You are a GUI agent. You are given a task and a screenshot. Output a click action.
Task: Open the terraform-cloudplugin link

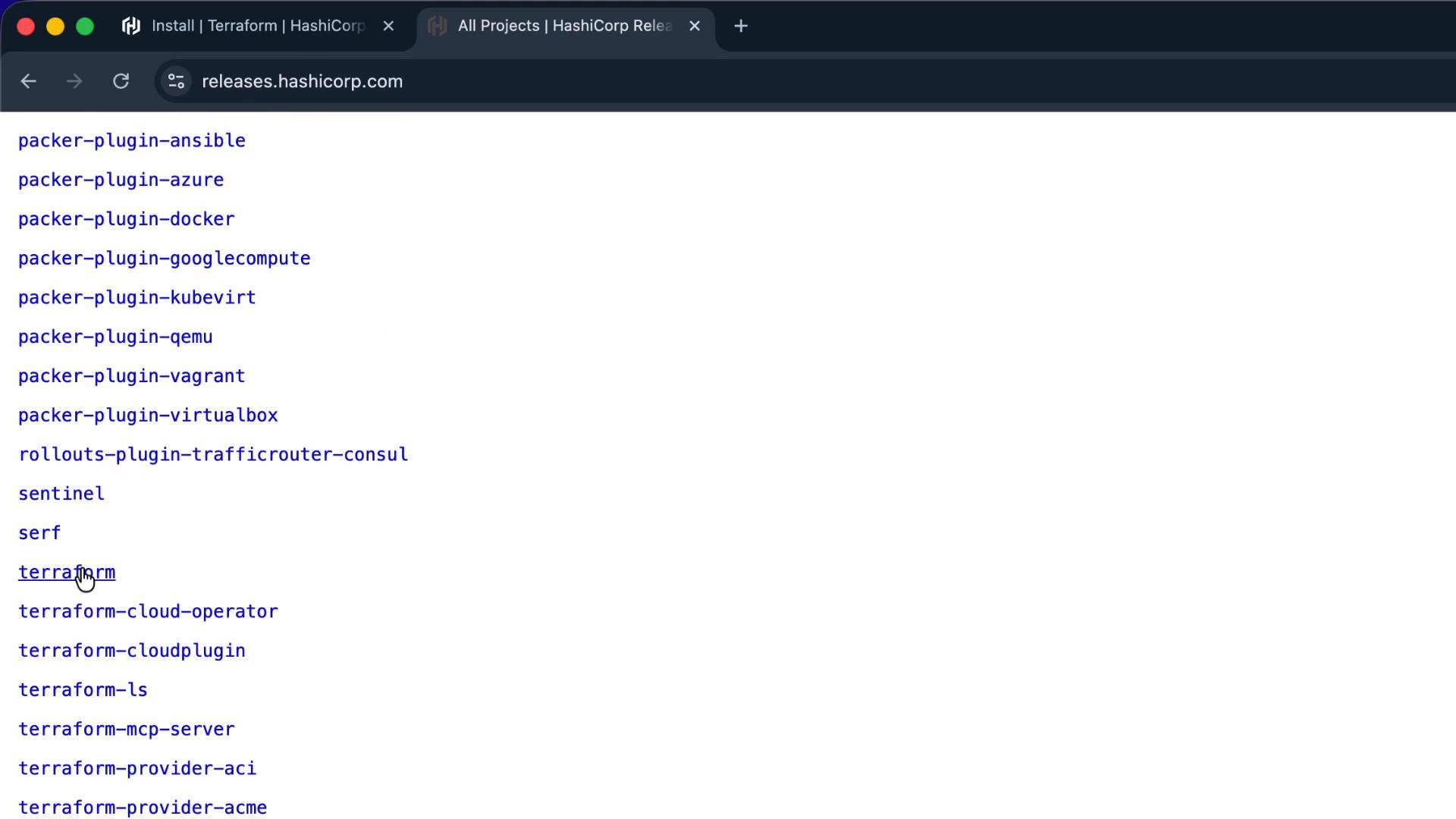(132, 651)
